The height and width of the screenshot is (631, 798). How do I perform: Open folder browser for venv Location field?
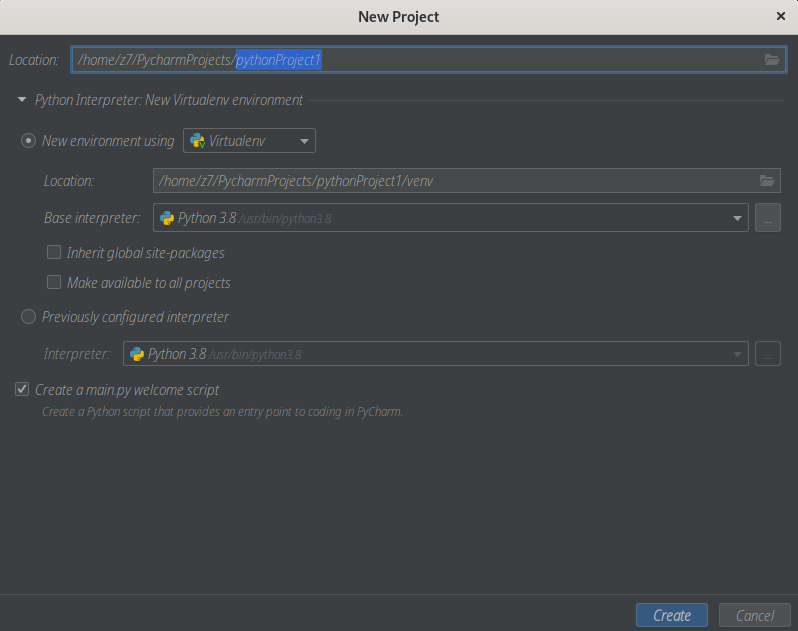766,181
